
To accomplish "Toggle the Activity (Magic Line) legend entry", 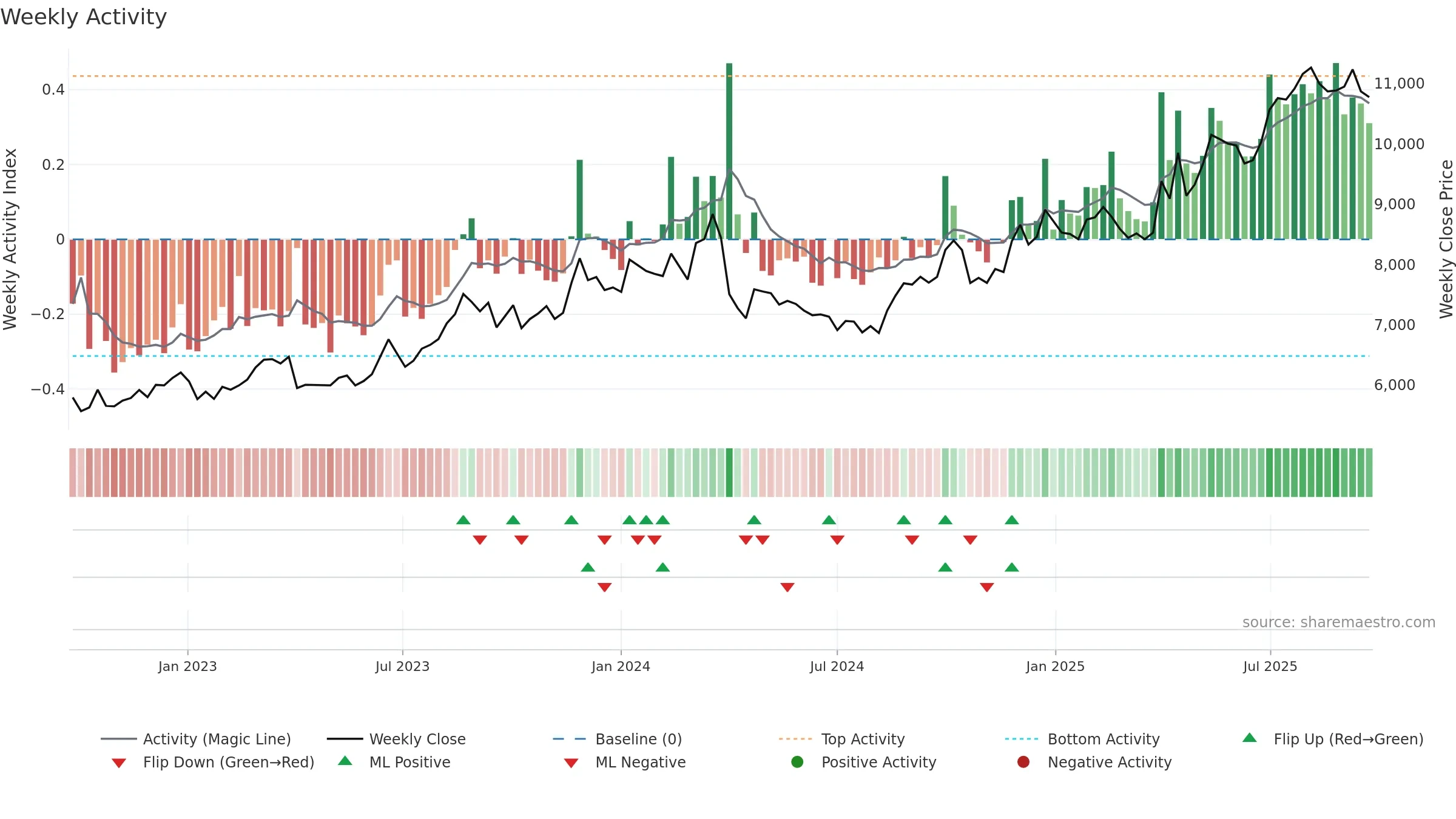I will pyautogui.click(x=196, y=739).
